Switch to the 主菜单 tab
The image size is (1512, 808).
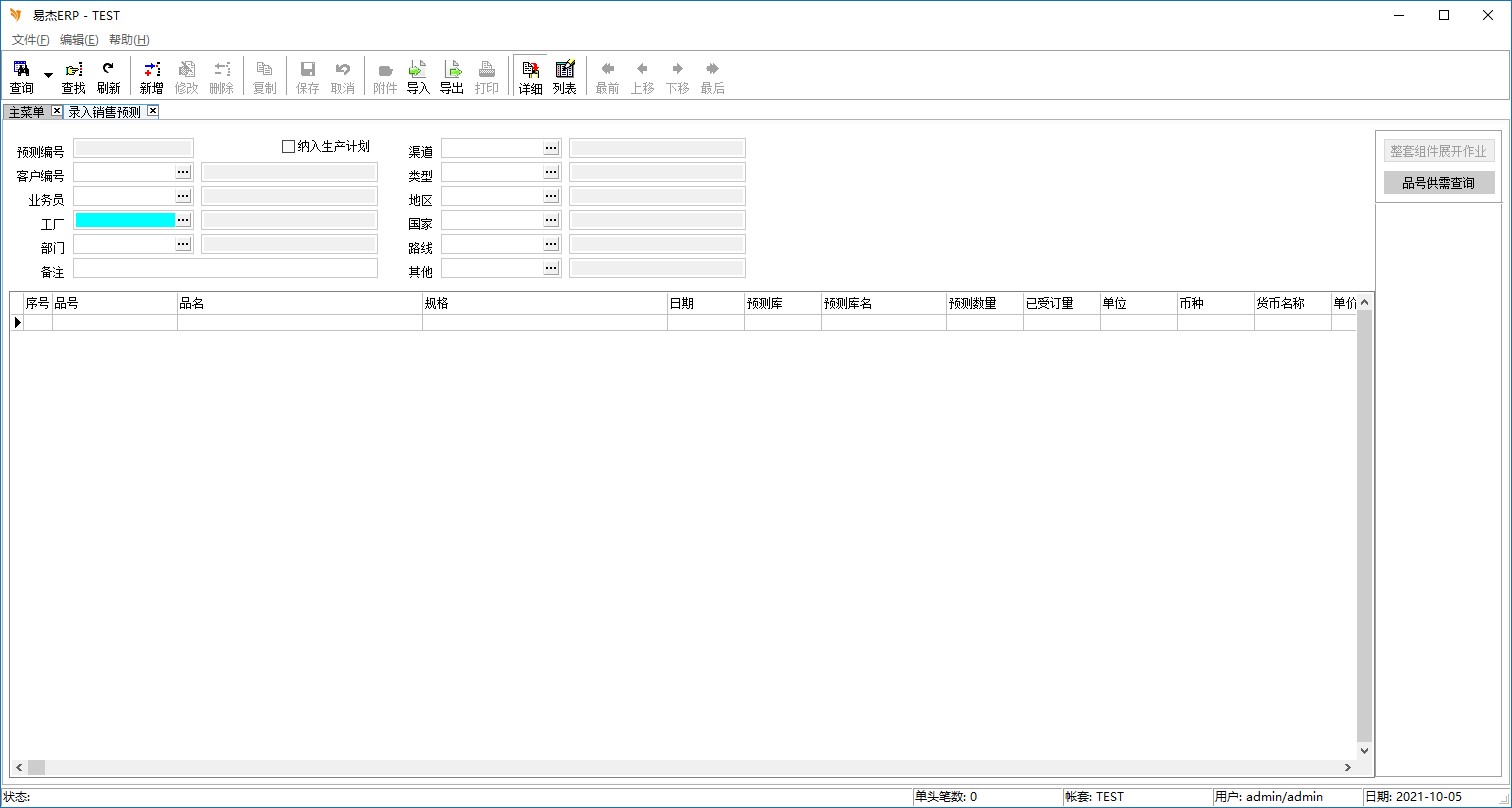[x=27, y=112]
